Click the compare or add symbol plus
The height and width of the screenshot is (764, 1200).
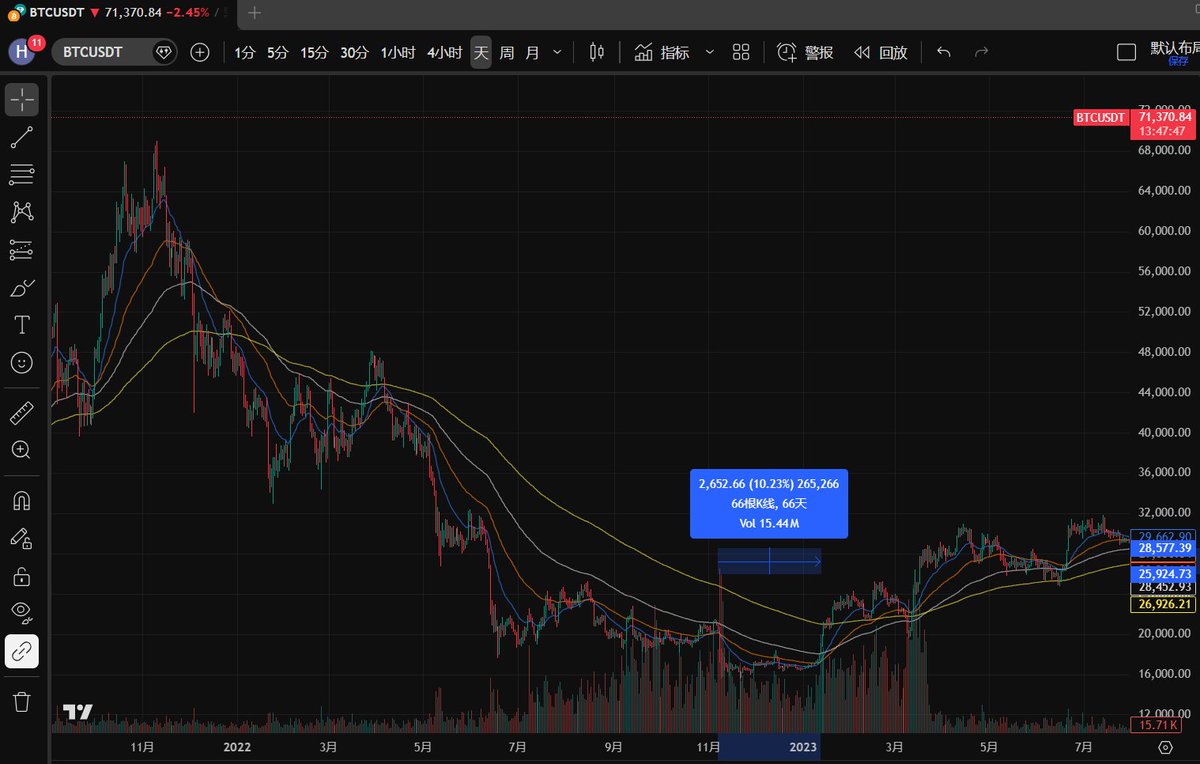pyautogui.click(x=200, y=52)
